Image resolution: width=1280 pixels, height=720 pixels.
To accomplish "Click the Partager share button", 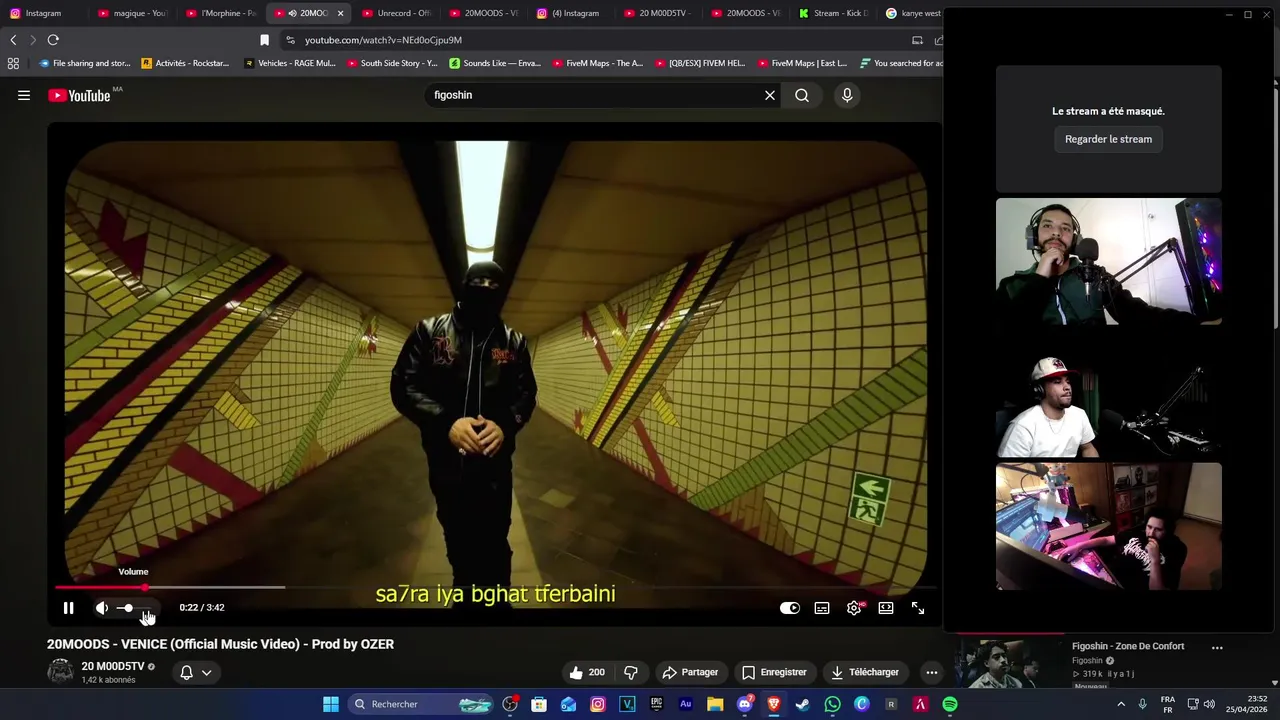I will click(x=690, y=672).
